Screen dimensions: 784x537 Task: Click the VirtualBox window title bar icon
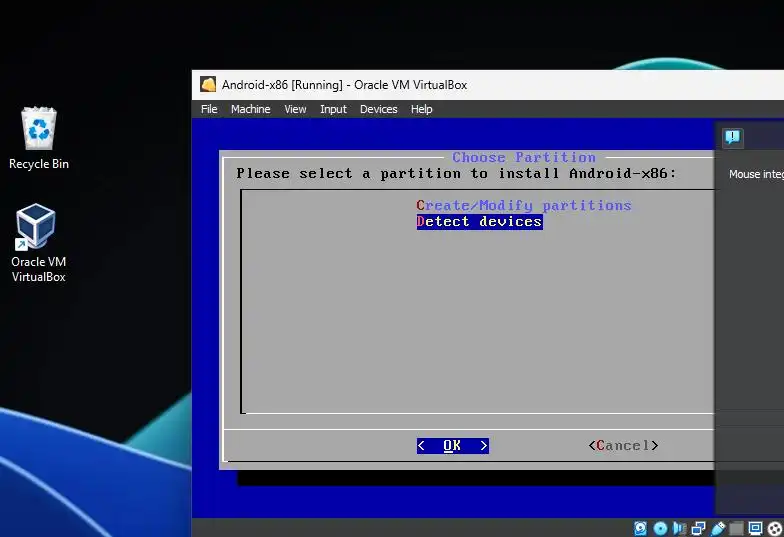coord(208,84)
